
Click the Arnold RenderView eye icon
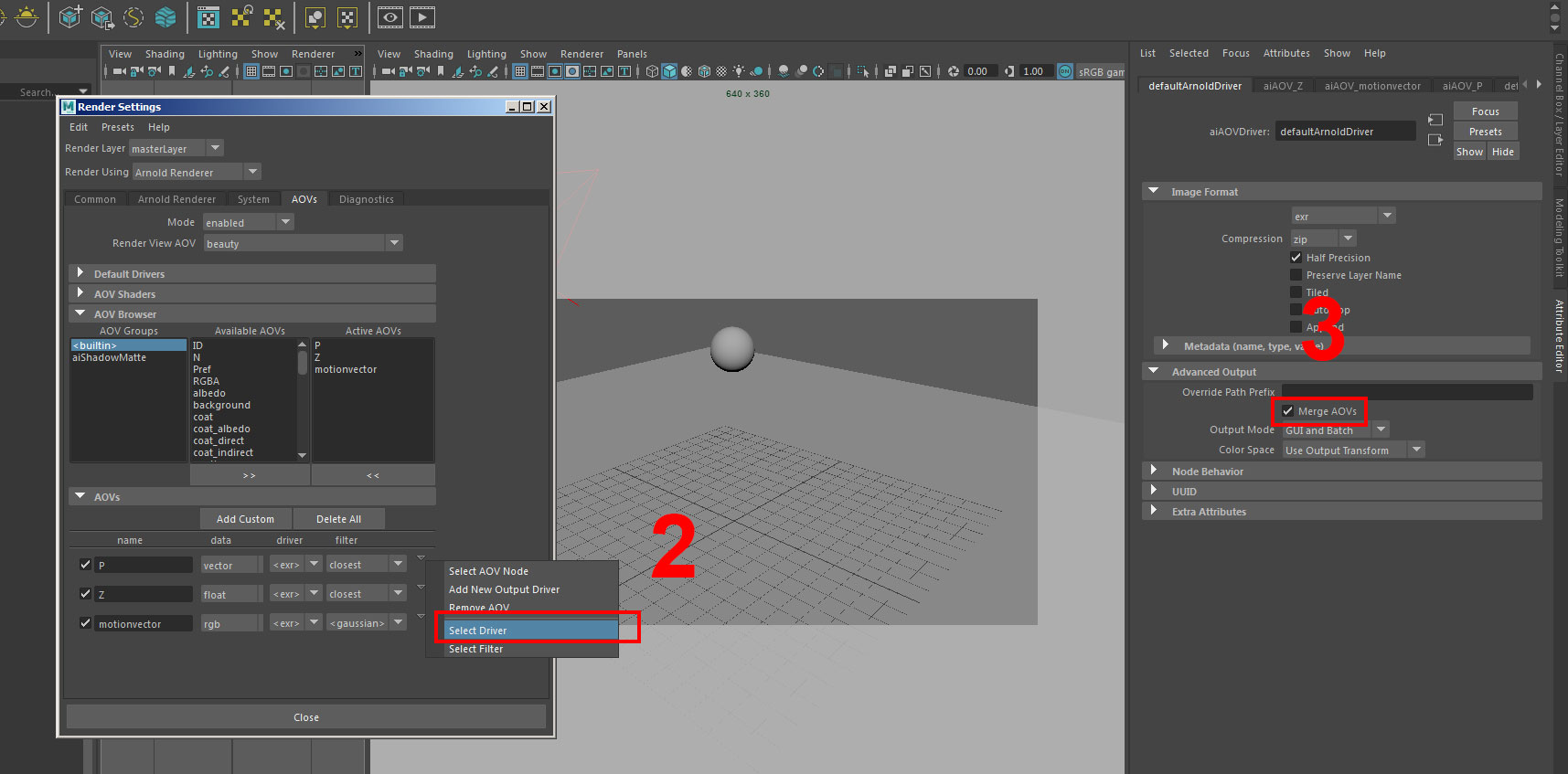[x=390, y=16]
